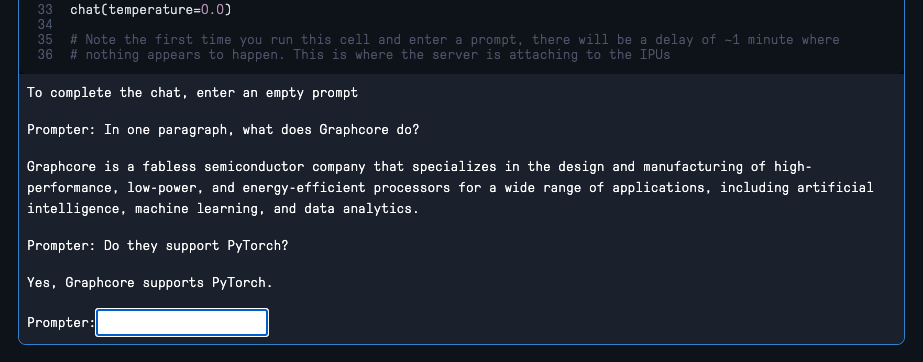Click the 'what does Graphcore do?' prompt line

tap(223, 129)
